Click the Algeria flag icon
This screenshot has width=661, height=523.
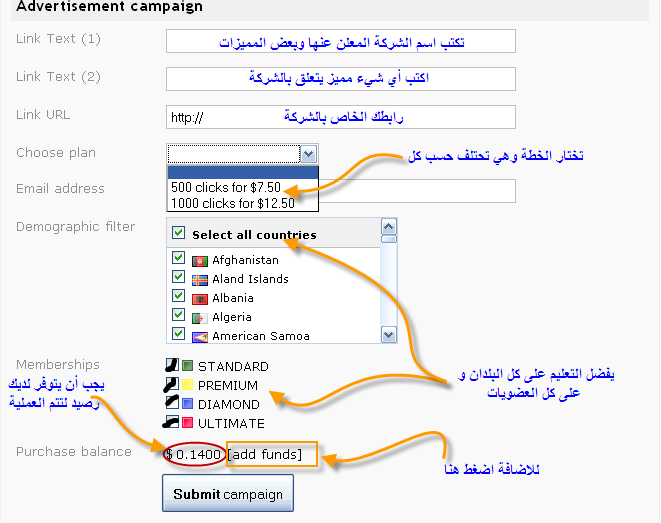click(x=199, y=317)
